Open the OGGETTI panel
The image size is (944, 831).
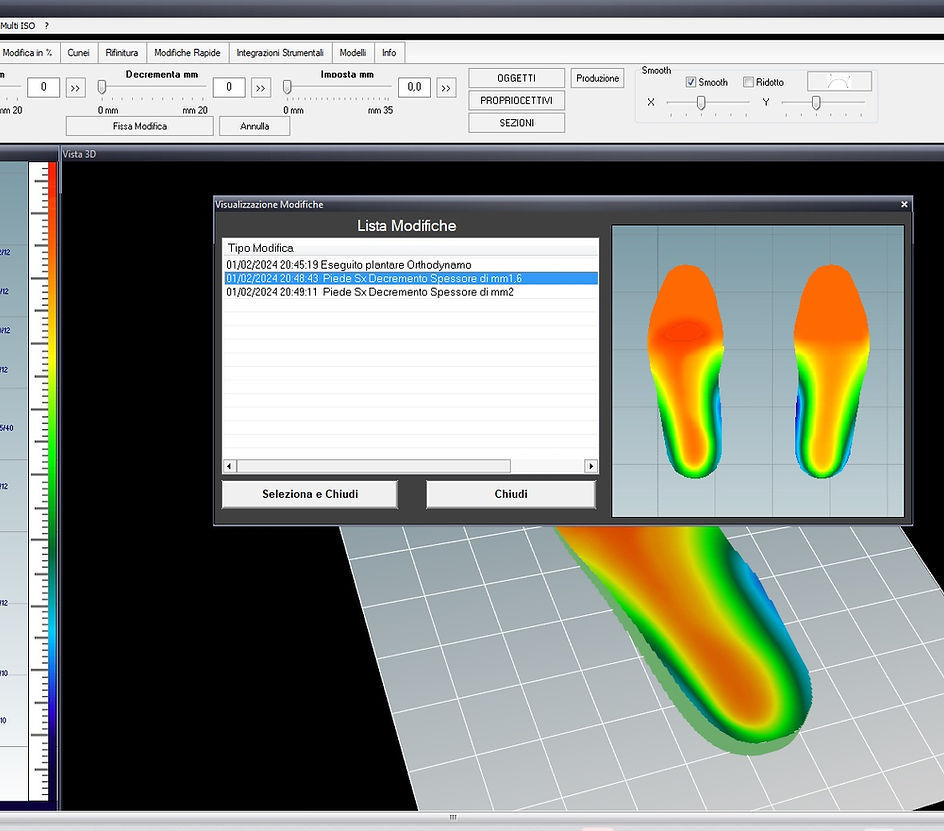pos(516,77)
